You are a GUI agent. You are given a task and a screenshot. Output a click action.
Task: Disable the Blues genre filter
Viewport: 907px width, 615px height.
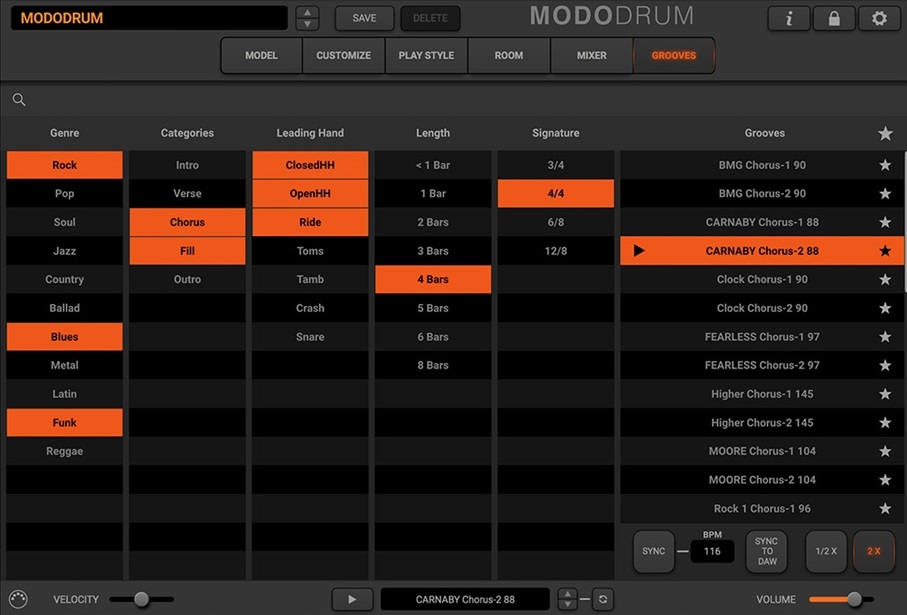[x=65, y=337]
